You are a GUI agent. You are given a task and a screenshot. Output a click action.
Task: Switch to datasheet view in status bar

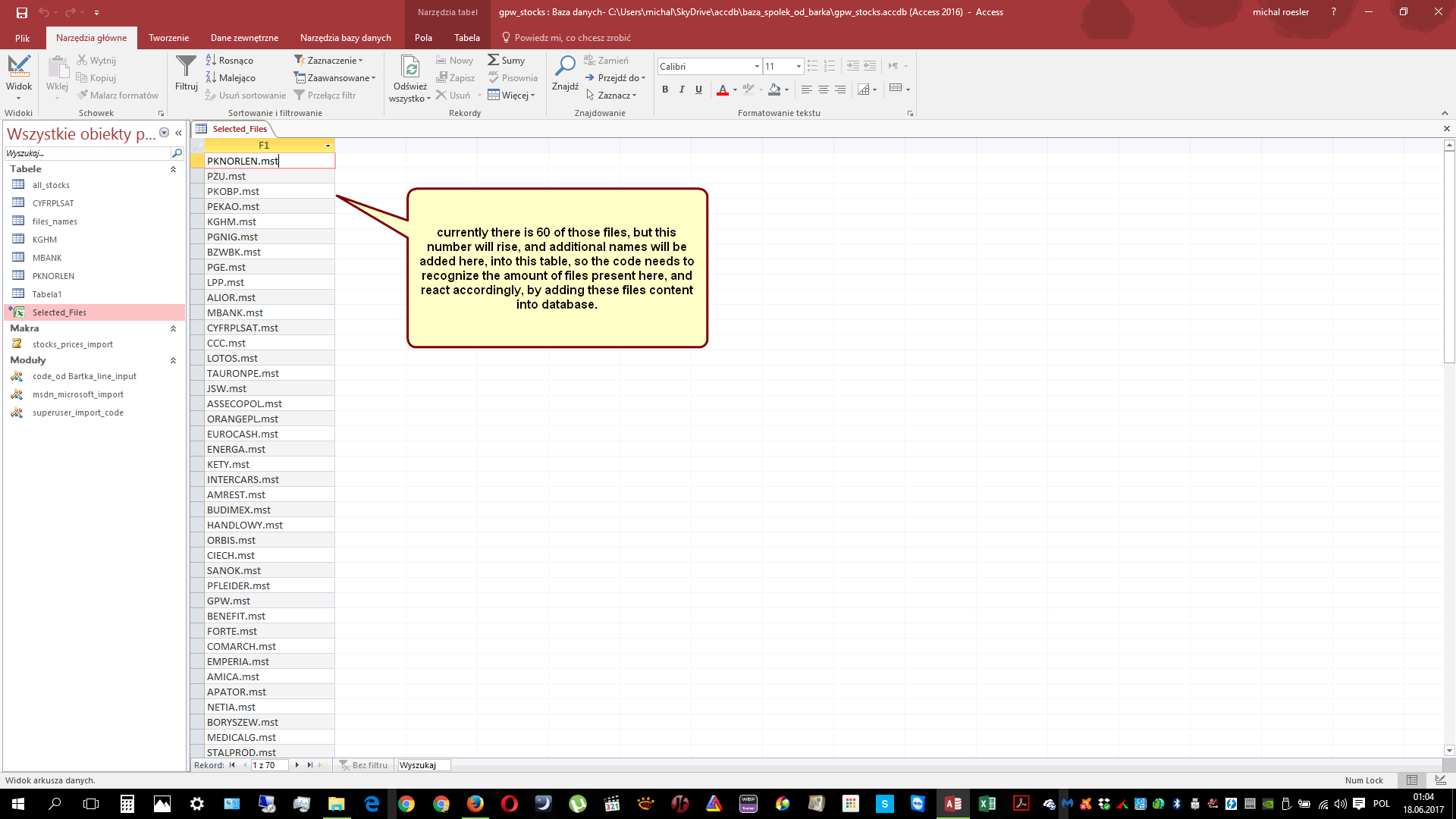1412,780
